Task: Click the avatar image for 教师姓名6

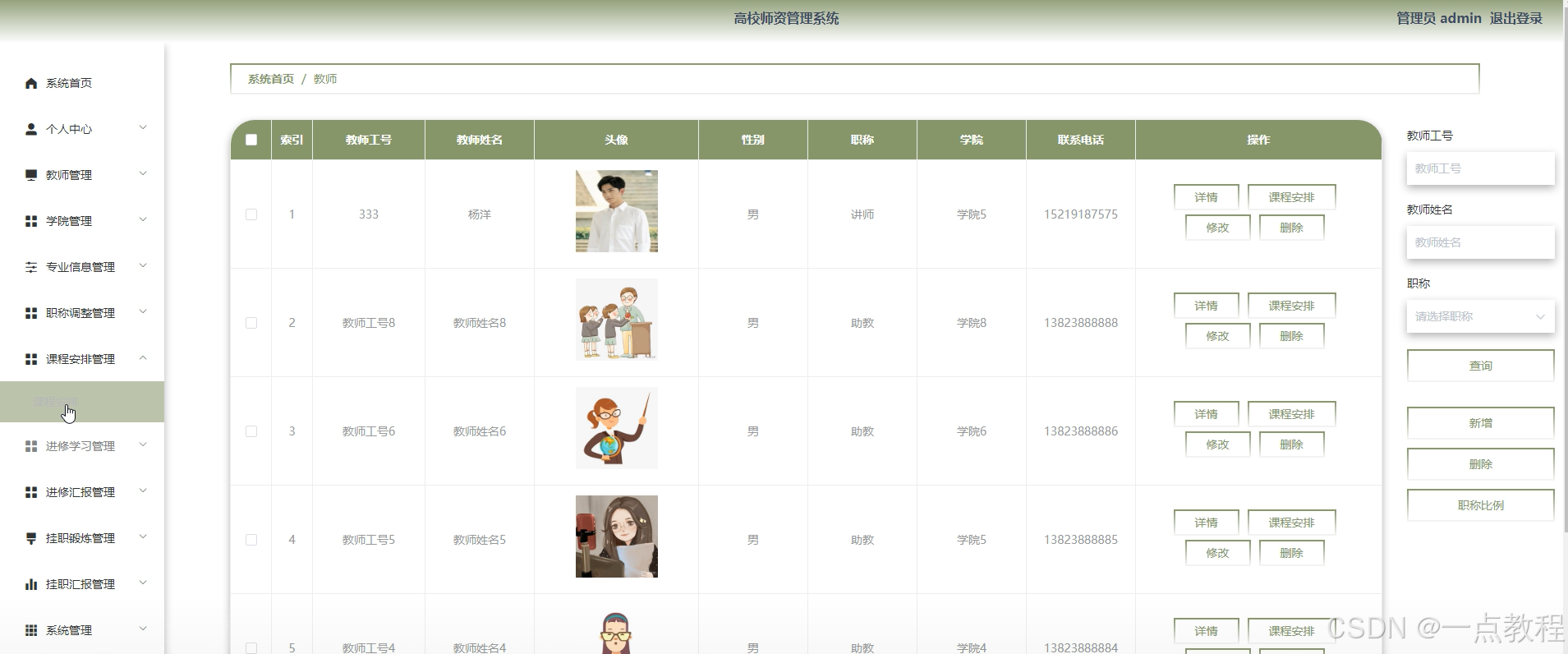Action: point(617,428)
